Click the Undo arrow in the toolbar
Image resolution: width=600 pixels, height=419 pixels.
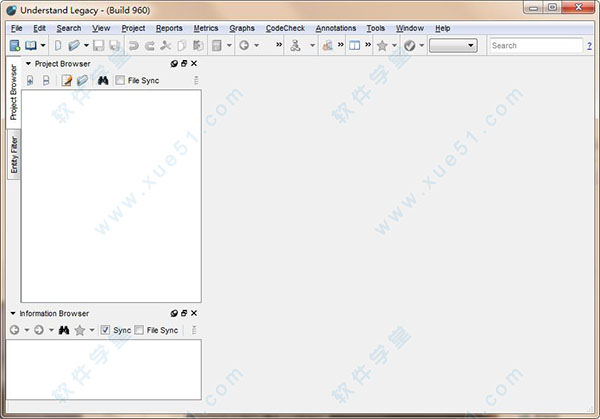[134, 46]
